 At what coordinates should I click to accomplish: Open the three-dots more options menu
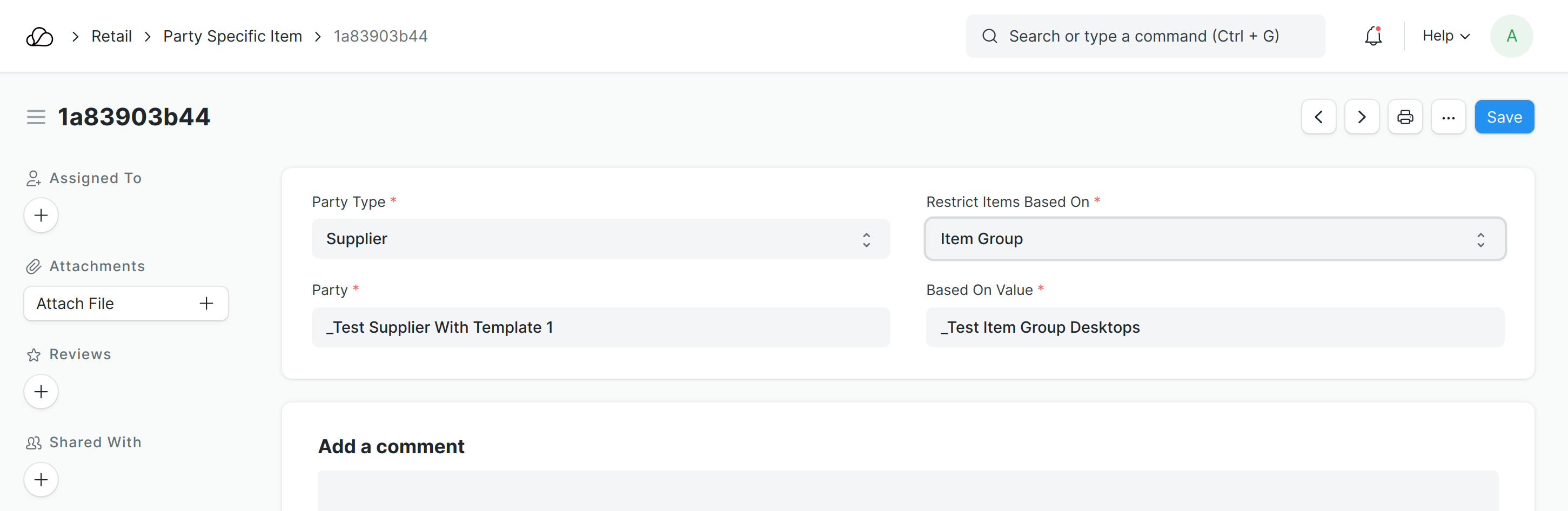1448,117
